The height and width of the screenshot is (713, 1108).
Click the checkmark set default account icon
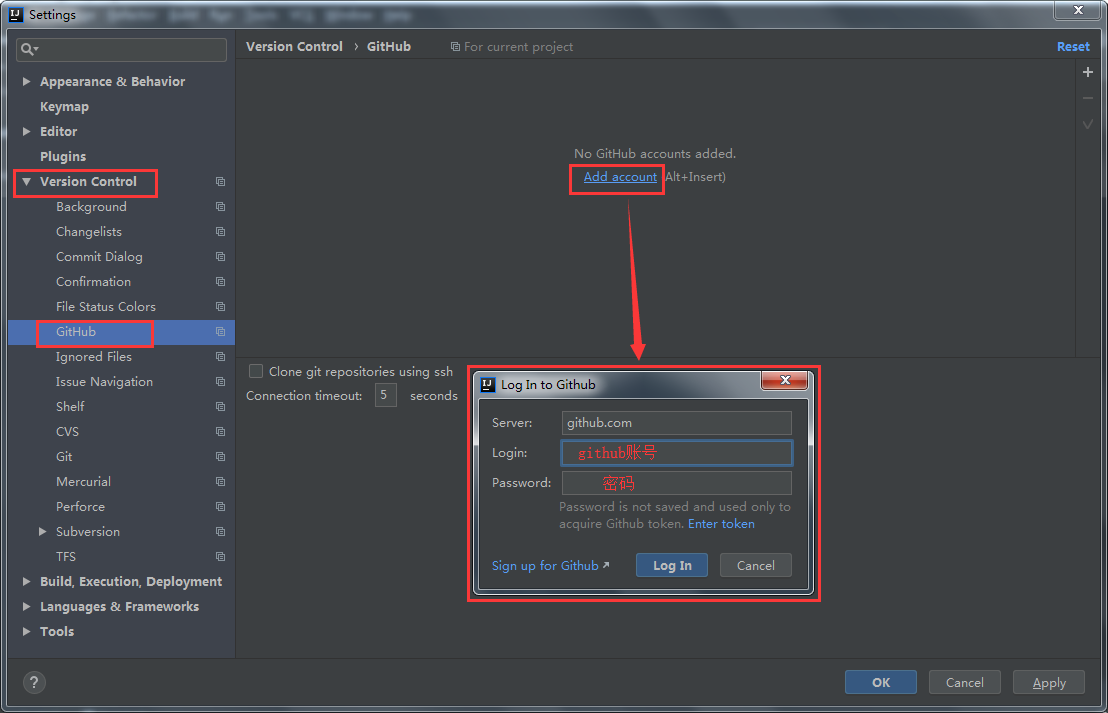[x=1088, y=124]
